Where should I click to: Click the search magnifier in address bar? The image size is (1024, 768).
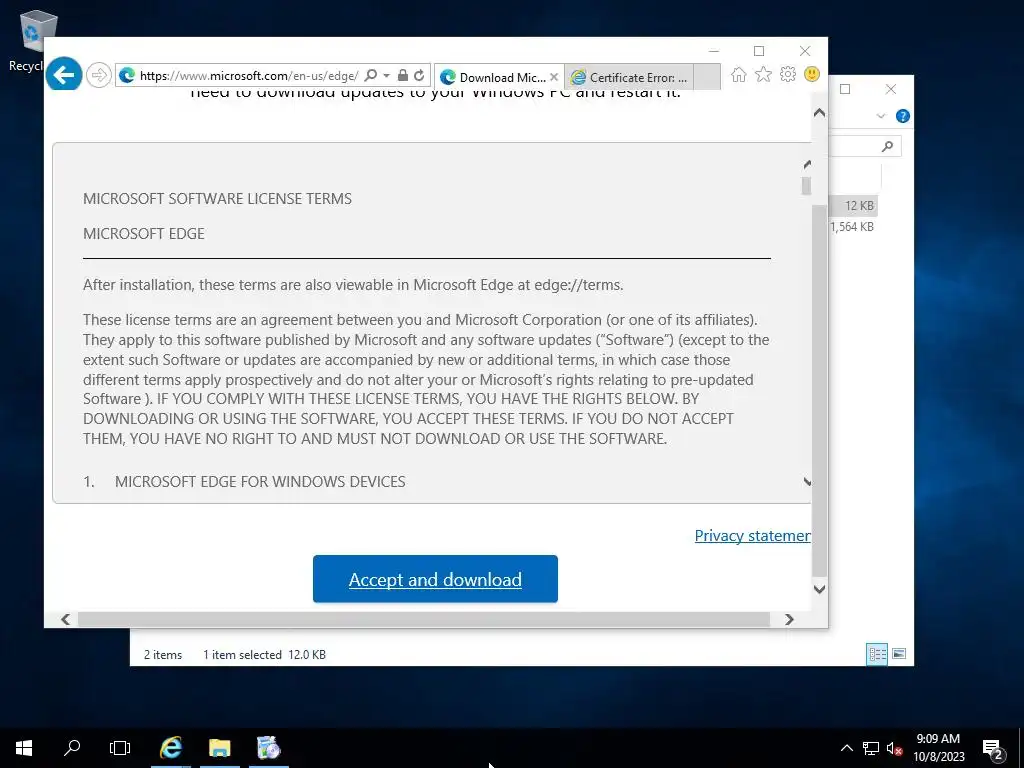(x=370, y=75)
